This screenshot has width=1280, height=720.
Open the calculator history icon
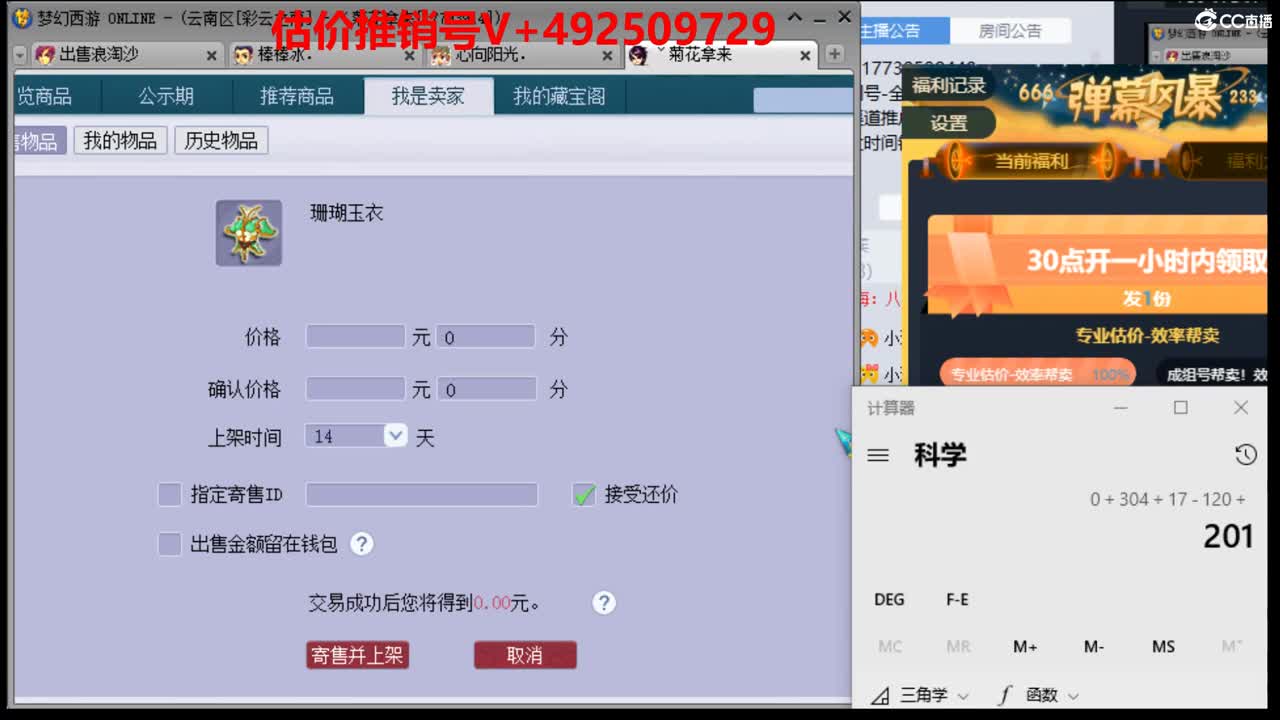pyautogui.click(x=1245, y=455)
